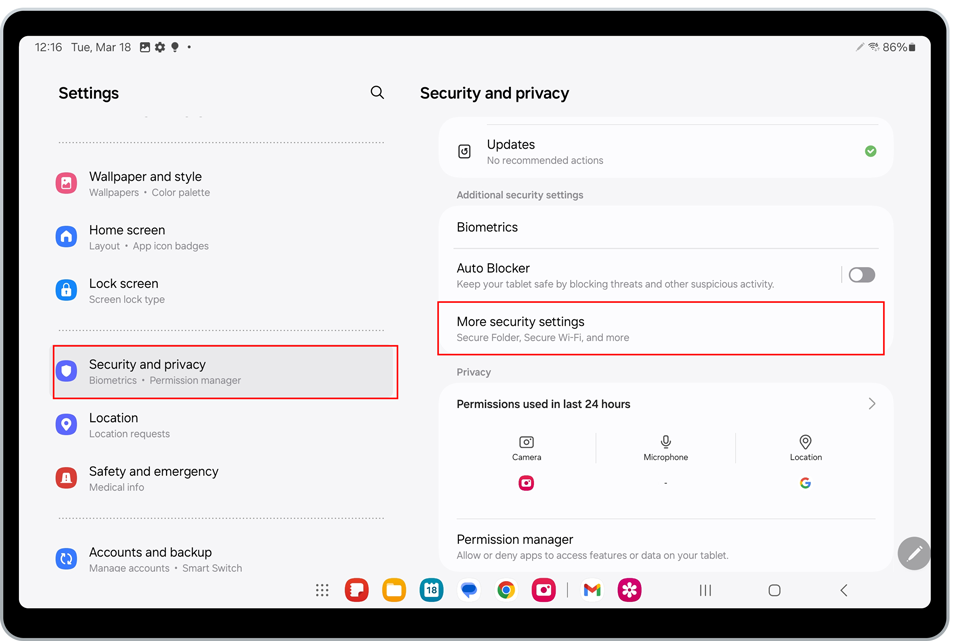Tap the Location permission pin icon
Screen dimensions: 955x641
[x=805, y=442]
